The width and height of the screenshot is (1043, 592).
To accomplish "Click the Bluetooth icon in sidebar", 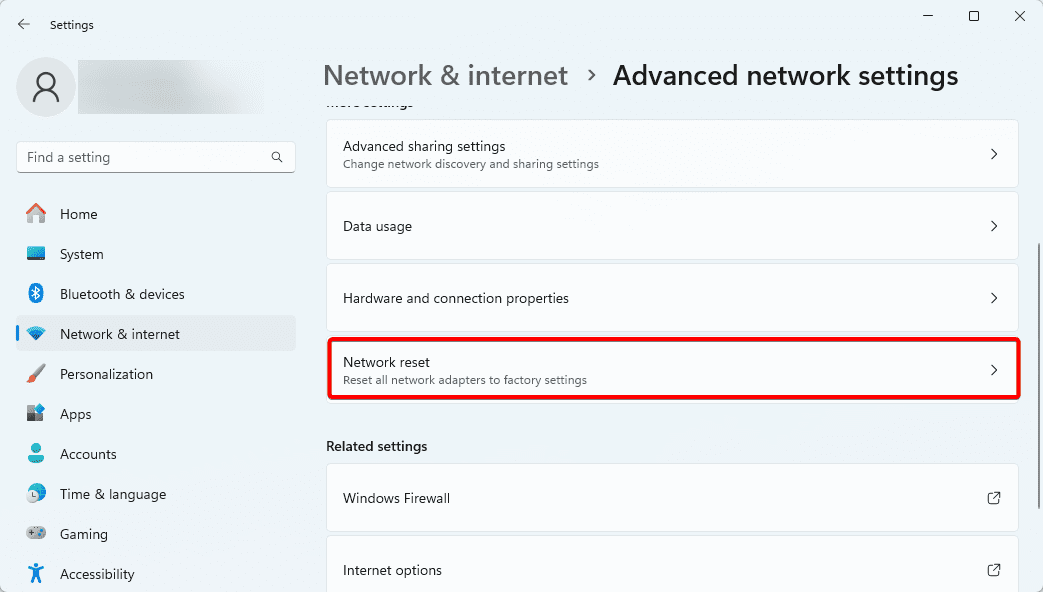I will coord(36,293).
